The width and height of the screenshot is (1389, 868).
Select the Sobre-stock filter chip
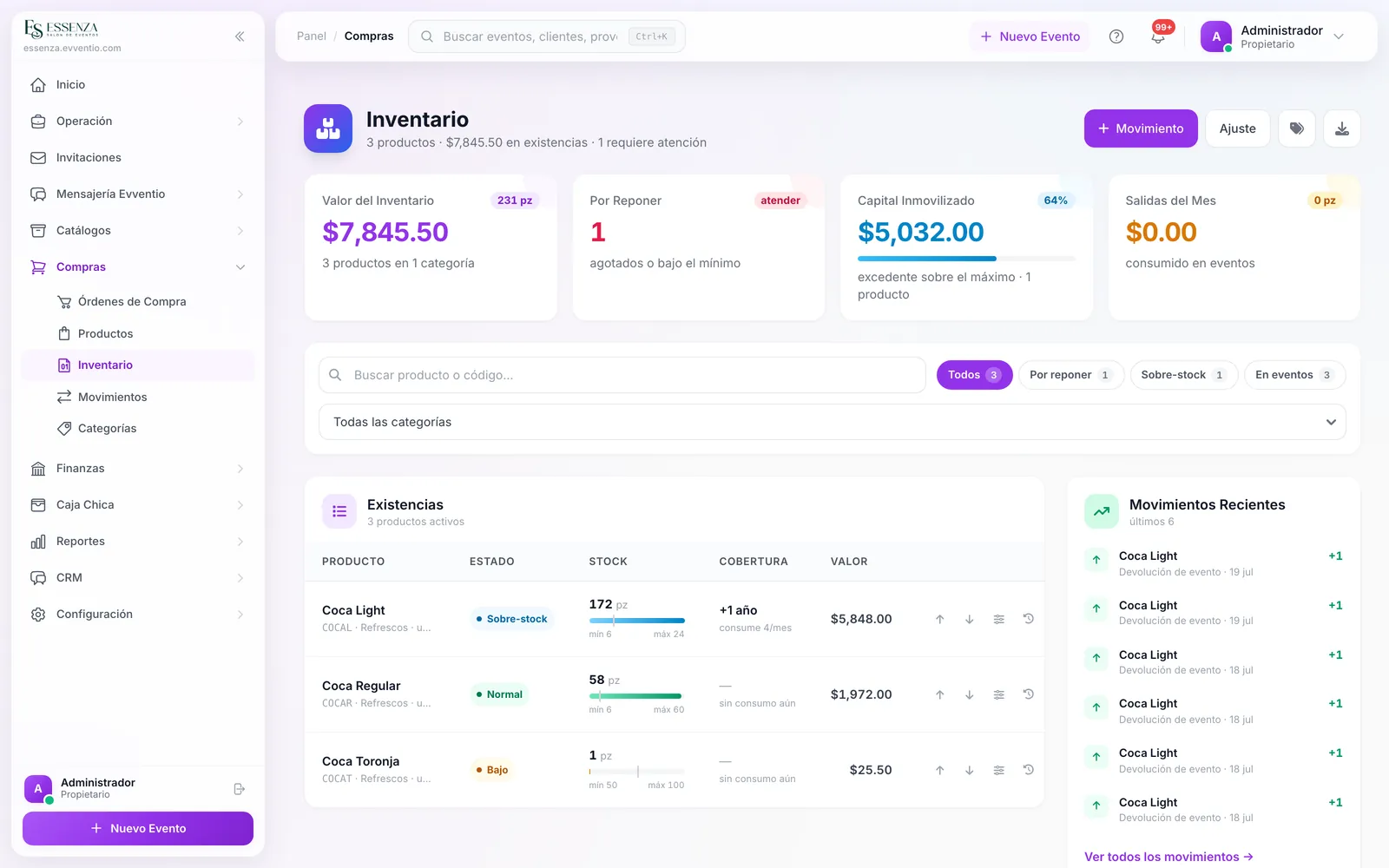pos(1184,375)
